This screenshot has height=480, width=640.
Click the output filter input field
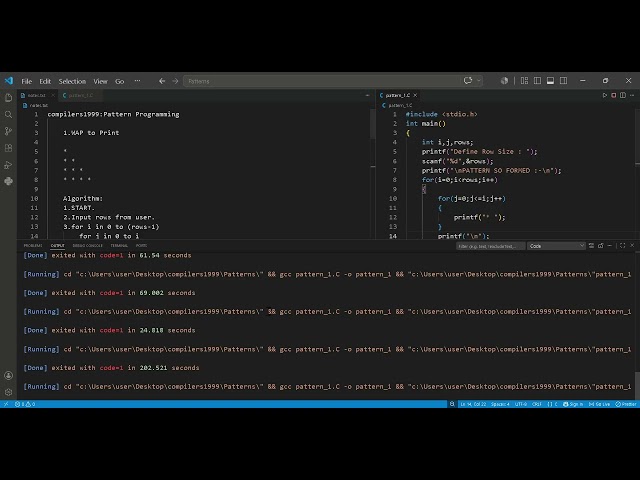[x=490, y=246]
